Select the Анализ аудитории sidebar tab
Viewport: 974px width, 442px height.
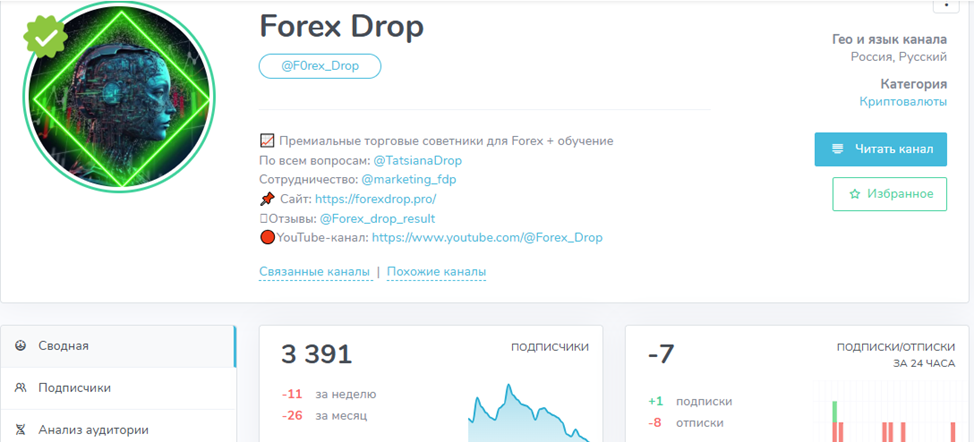click(118, 429)
